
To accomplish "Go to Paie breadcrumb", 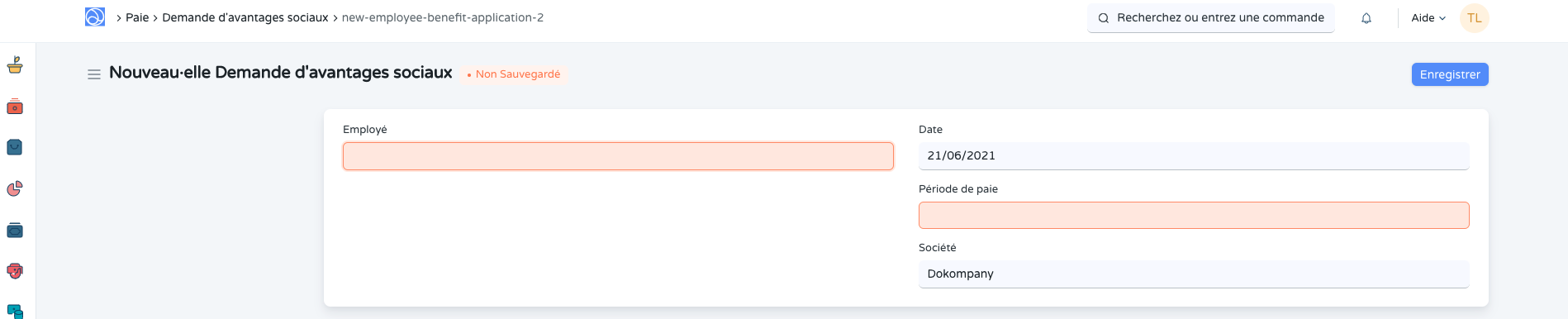I will (137, 17).
